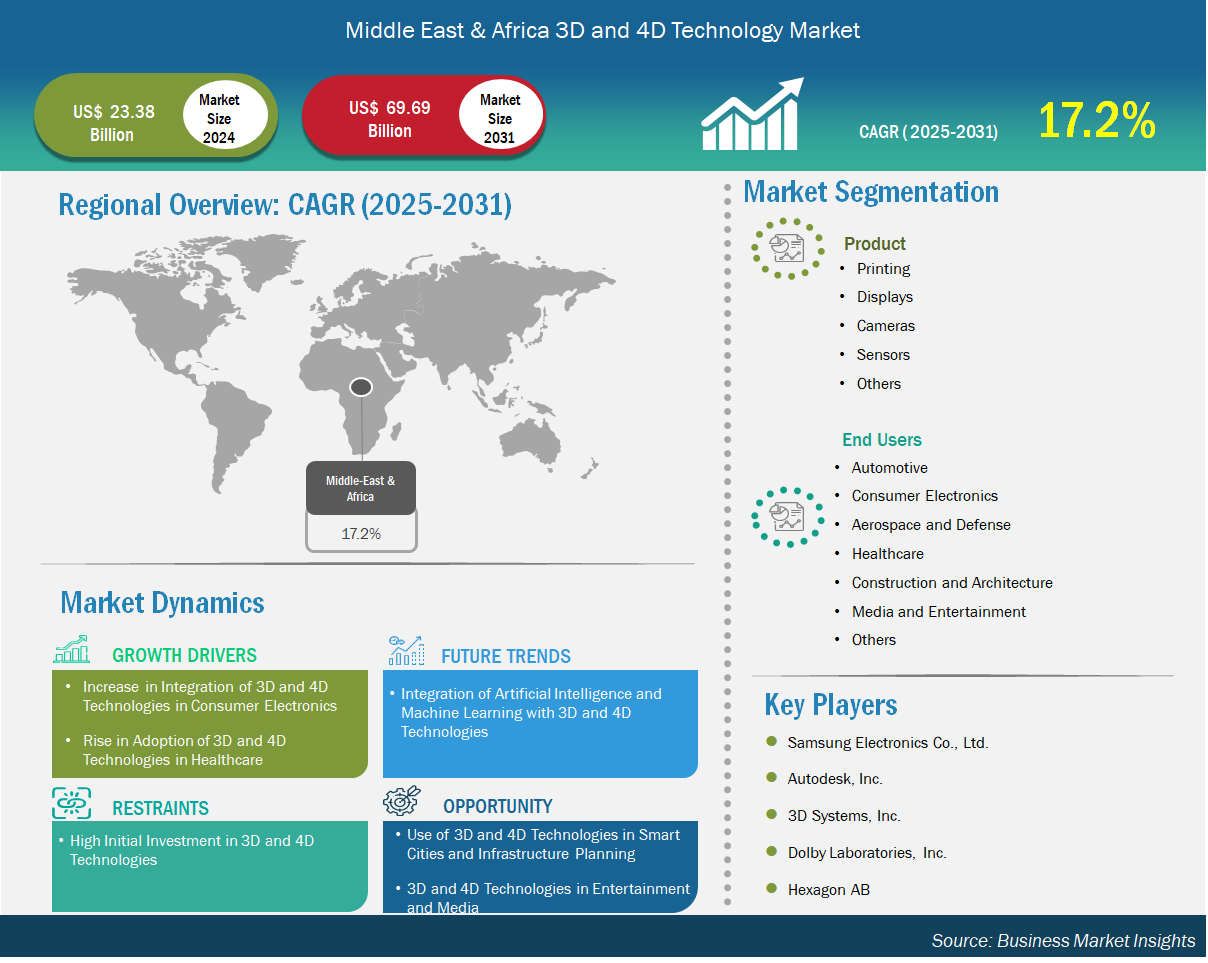Screen dimensions: 1208x963
Task: Select Printing in the Product list
Action: click(x=883, y=269)
